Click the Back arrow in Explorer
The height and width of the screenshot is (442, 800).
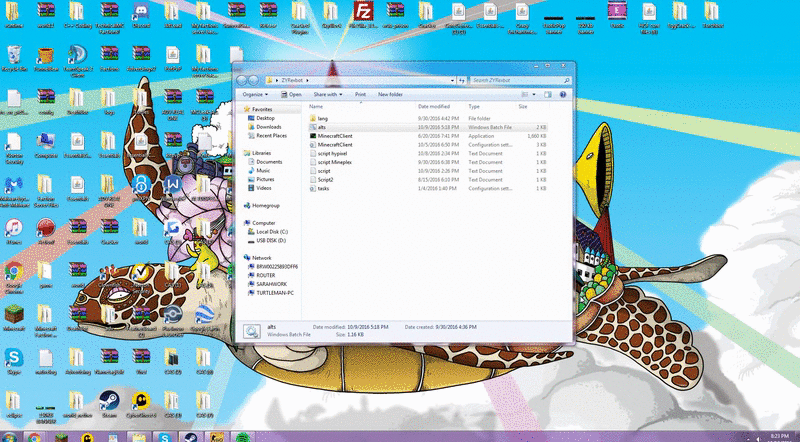point(241,81)
